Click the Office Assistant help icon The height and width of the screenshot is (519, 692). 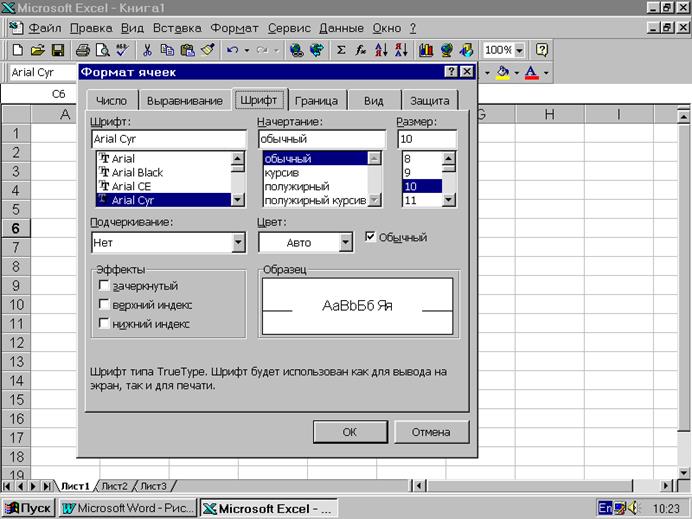[542, 50]
